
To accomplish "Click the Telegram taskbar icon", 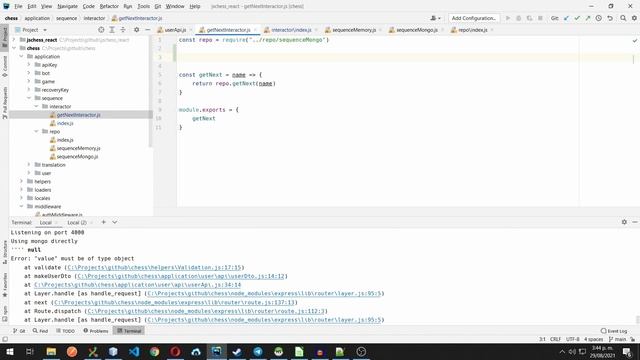I will click(x=258, y=351).
